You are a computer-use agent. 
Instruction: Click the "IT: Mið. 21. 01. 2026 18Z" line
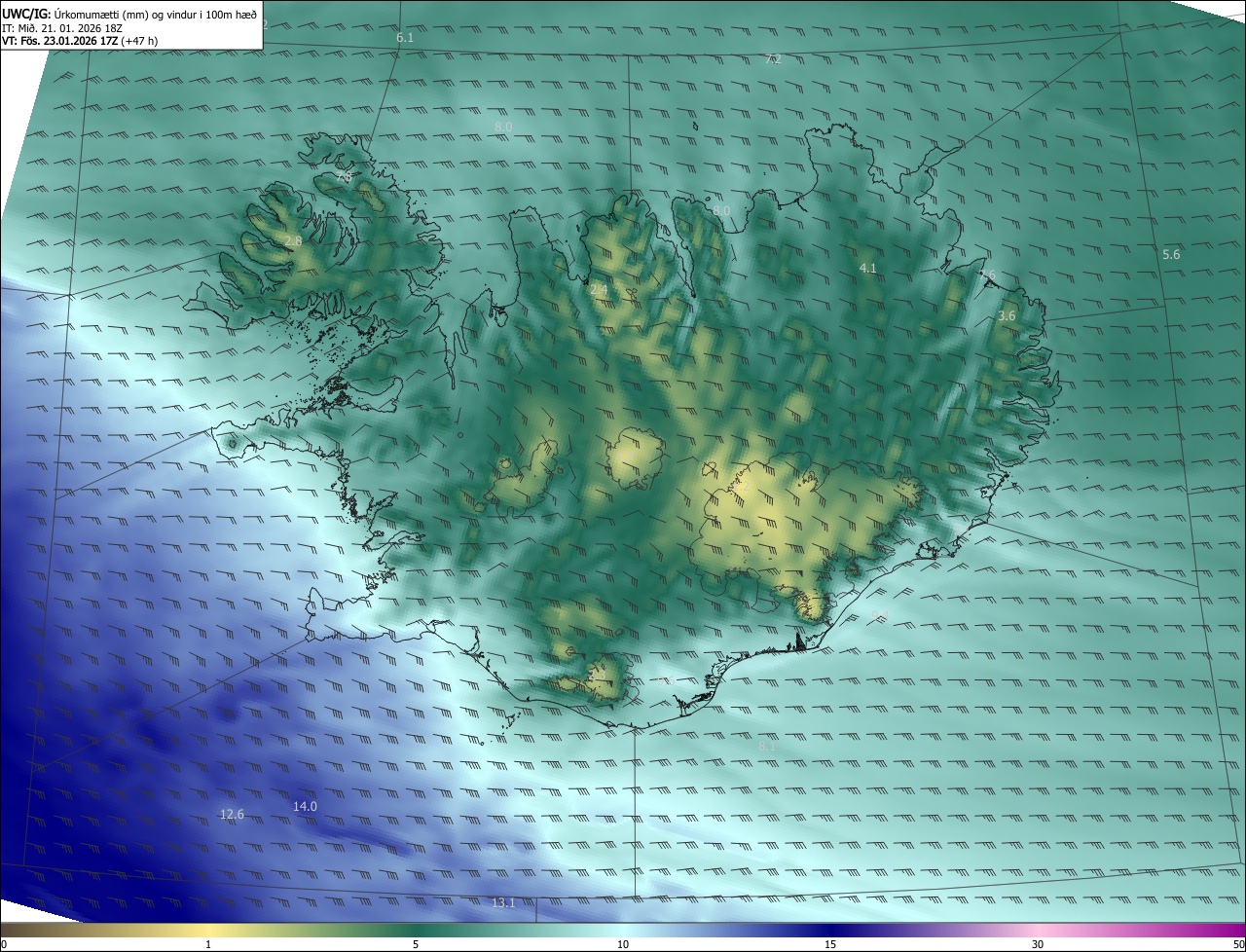coord(61,28)
